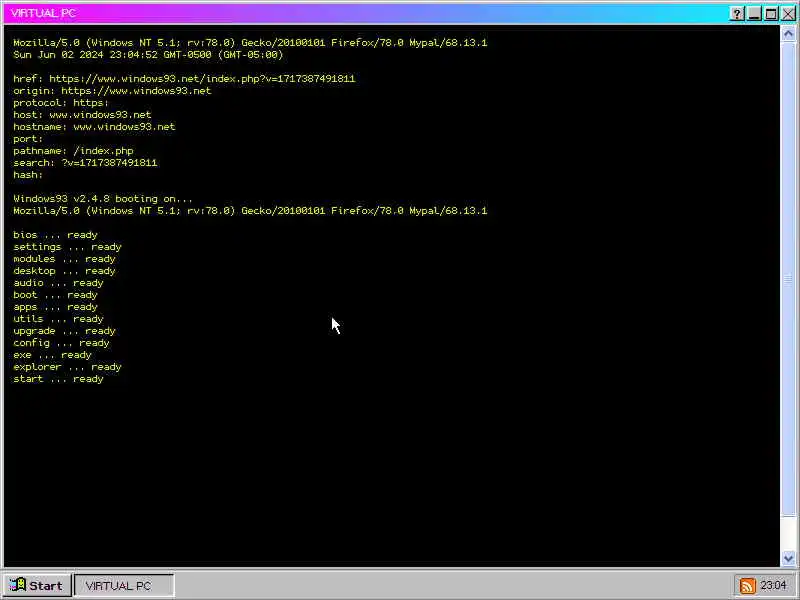Open the RSS feed tray icon
Screen dimensions: 800x600
click(747, 585)
